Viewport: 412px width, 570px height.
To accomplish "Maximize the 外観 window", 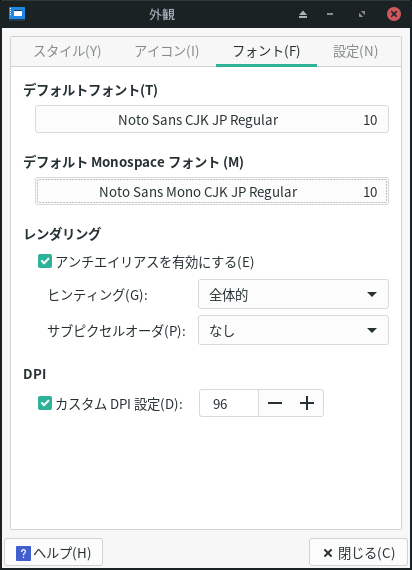I will (x=362, y=14).
